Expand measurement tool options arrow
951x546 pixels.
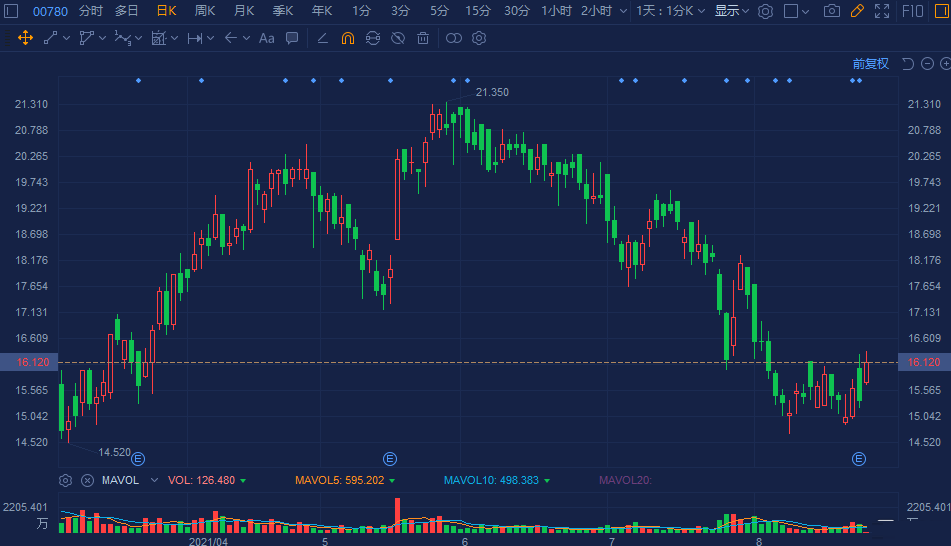point(175,38)
